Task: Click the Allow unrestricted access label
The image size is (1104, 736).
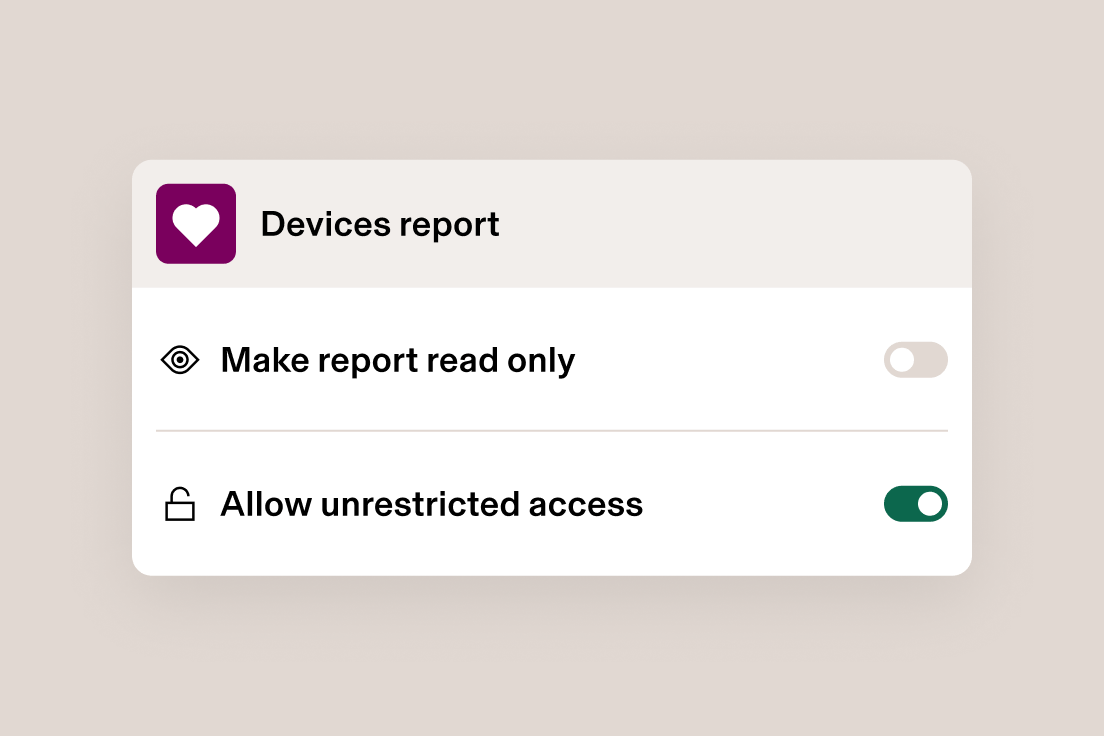Action: click(x=431, y=504)
